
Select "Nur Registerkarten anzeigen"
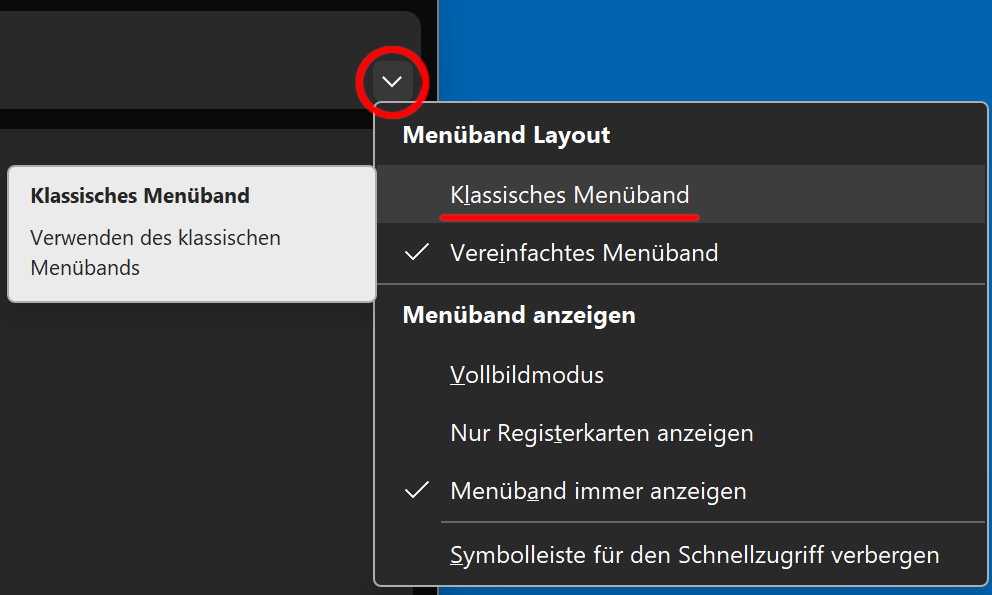(x=601, y=433)
